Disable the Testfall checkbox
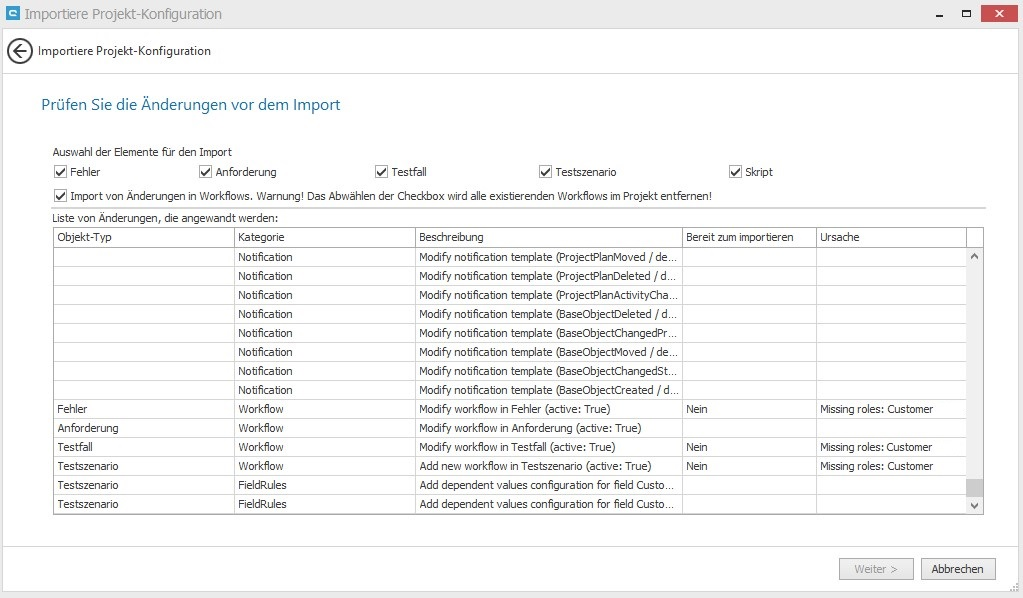Screen dimensions: 1023x598 click(x=382, y=172)
